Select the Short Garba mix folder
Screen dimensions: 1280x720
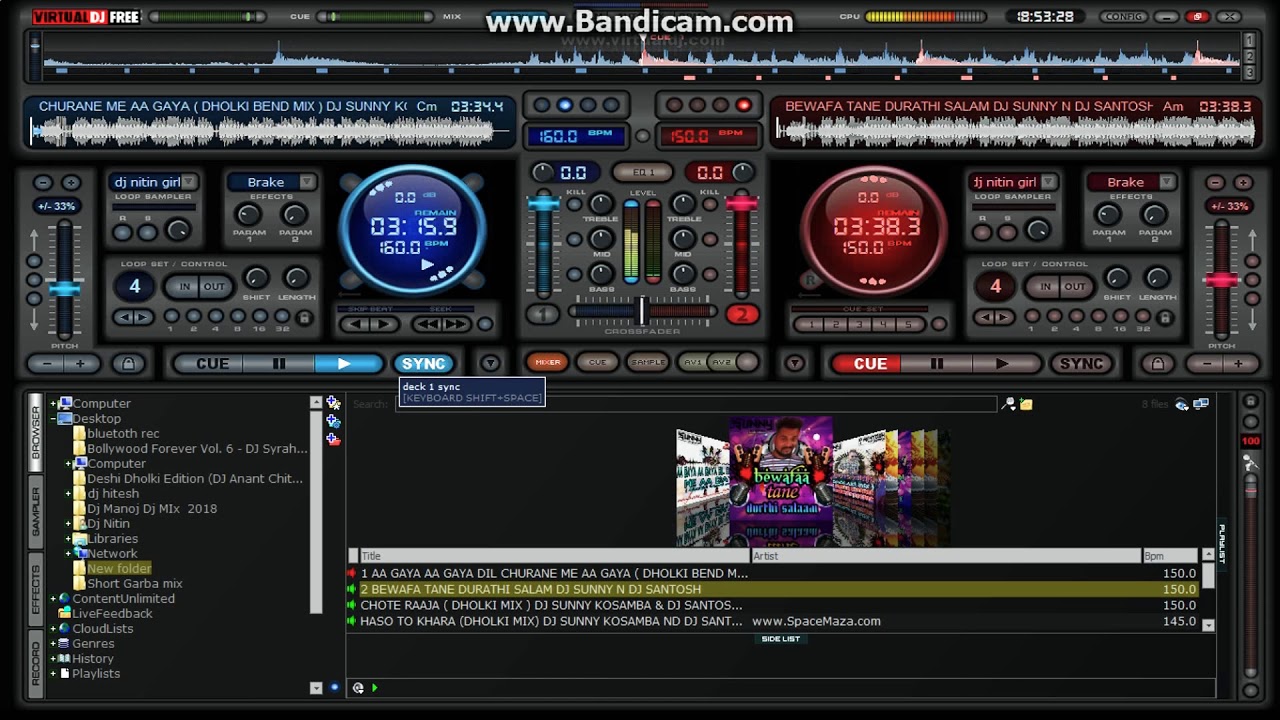[x=134, y=584]
